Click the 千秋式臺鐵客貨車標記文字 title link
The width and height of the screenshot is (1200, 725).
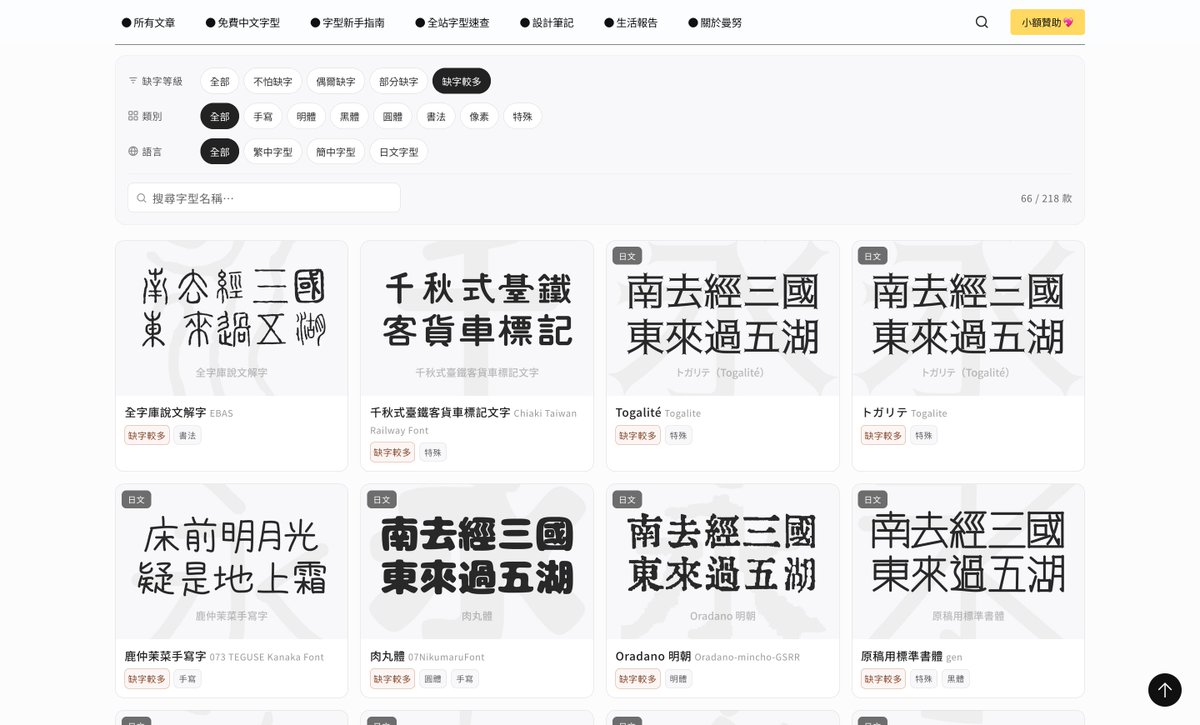pos(473,420)
